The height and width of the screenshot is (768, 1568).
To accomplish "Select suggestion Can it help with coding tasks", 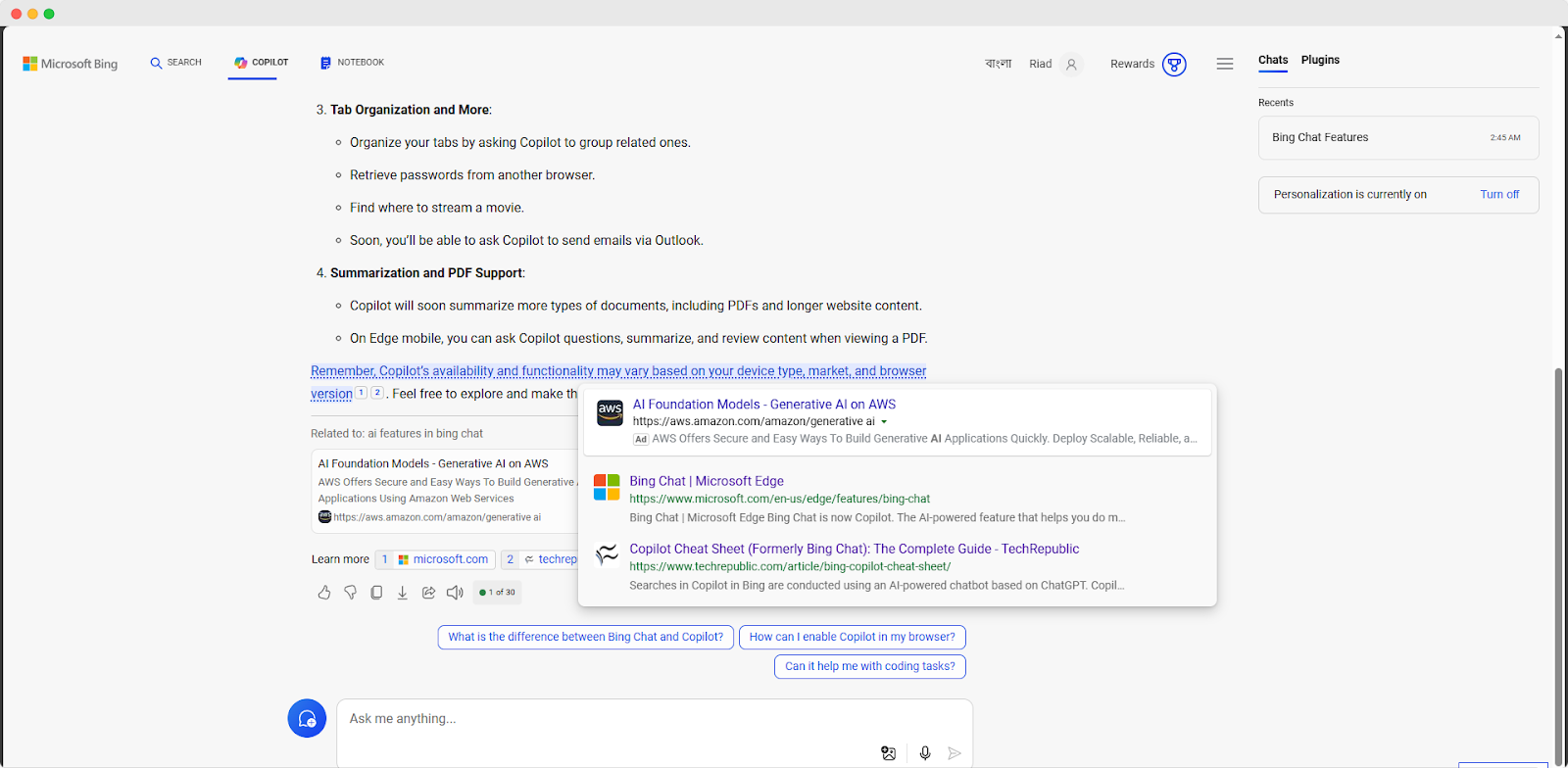I will (x=870, y=667).
